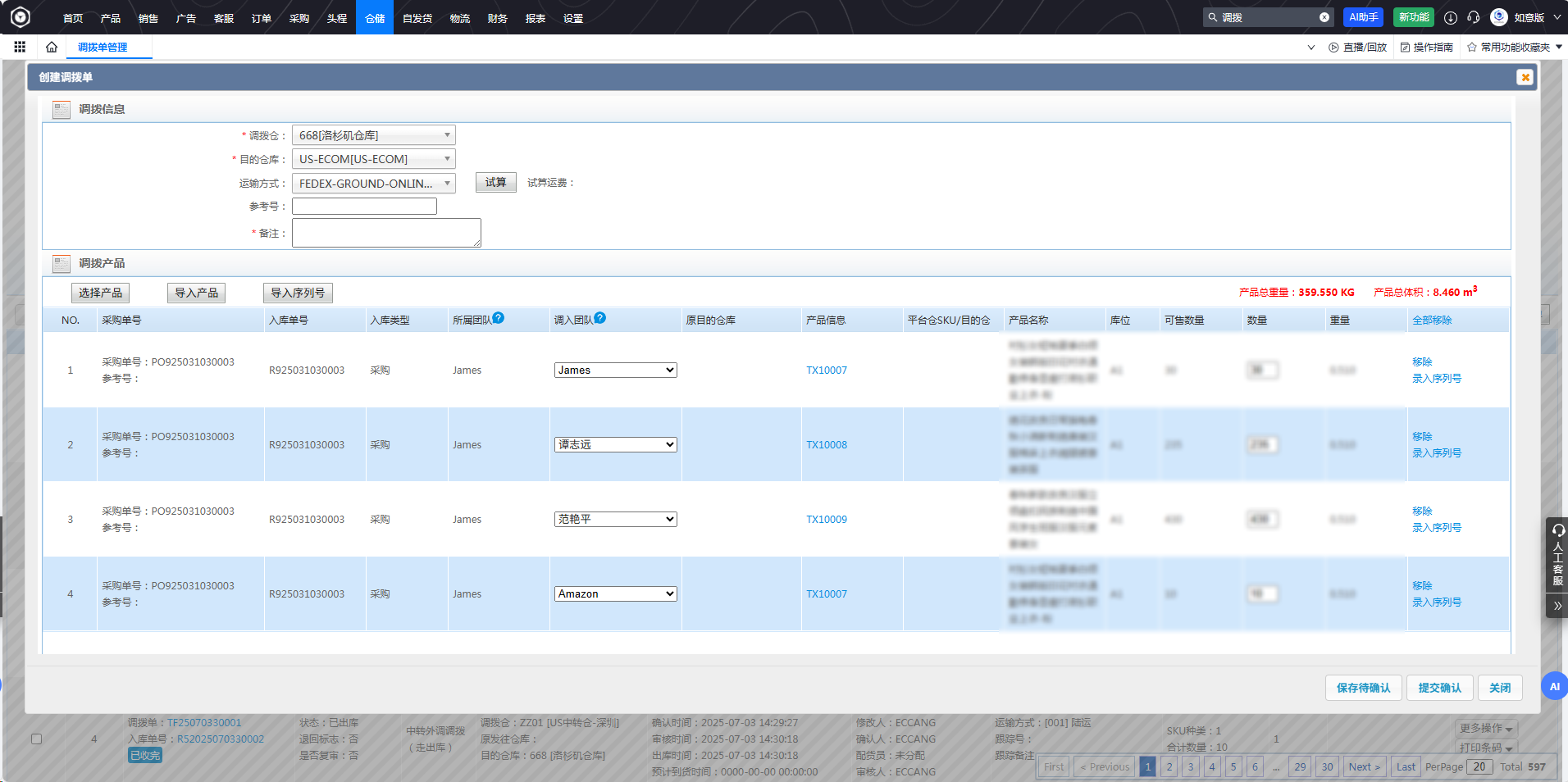Screen dimensions: 1568x782
Task: Click the TX10008 product link
Action: (x=826, y=445)
